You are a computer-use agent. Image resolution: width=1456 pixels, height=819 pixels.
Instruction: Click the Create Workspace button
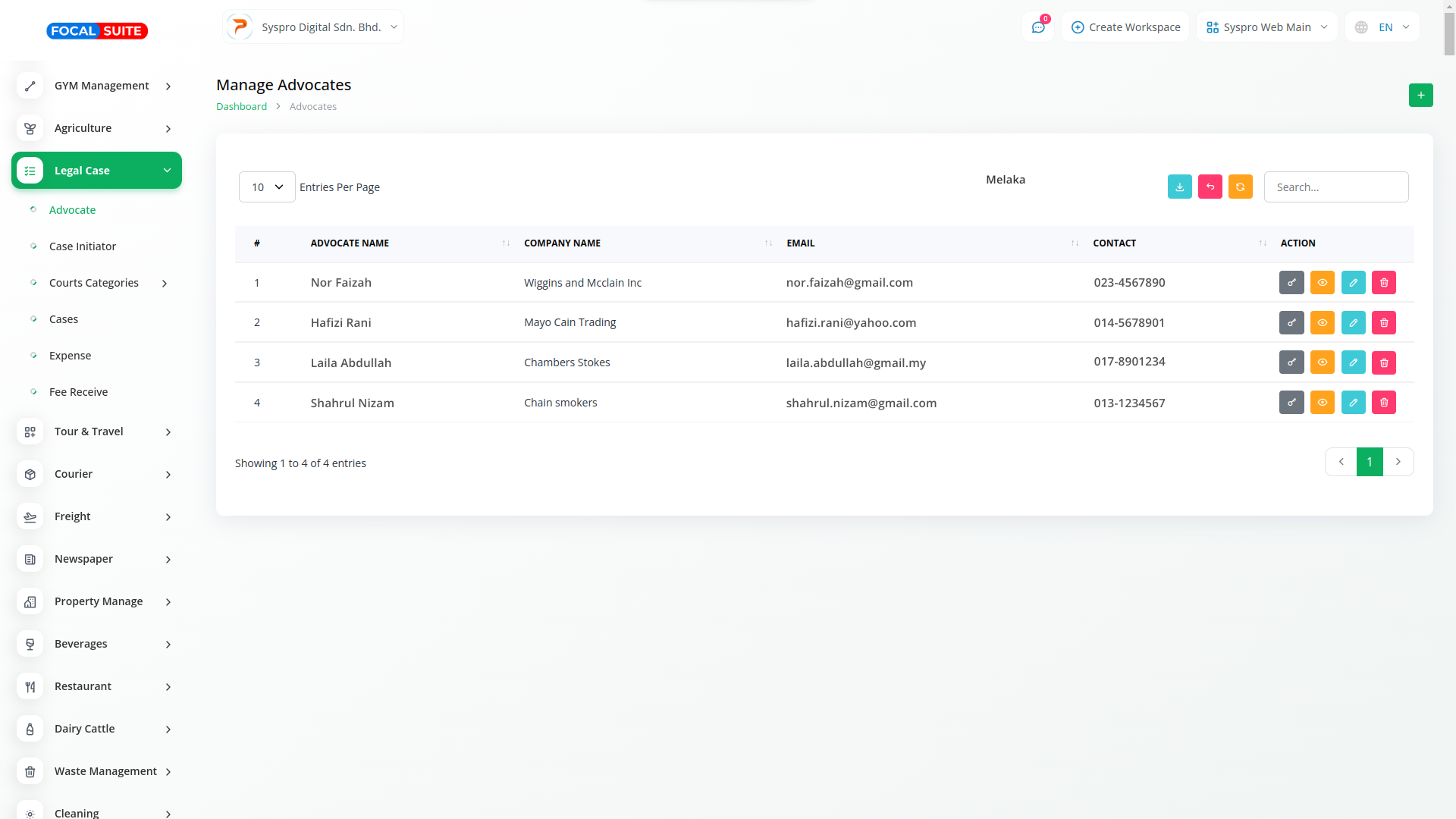pos(1125,27)
